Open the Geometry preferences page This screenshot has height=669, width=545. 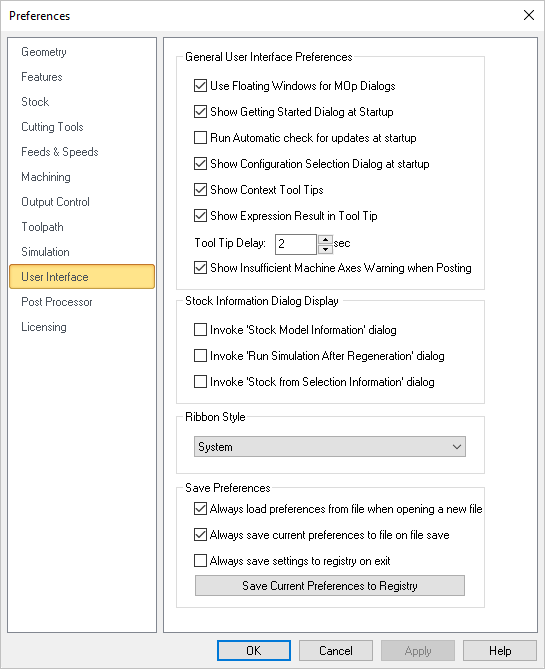coord(44,52)
